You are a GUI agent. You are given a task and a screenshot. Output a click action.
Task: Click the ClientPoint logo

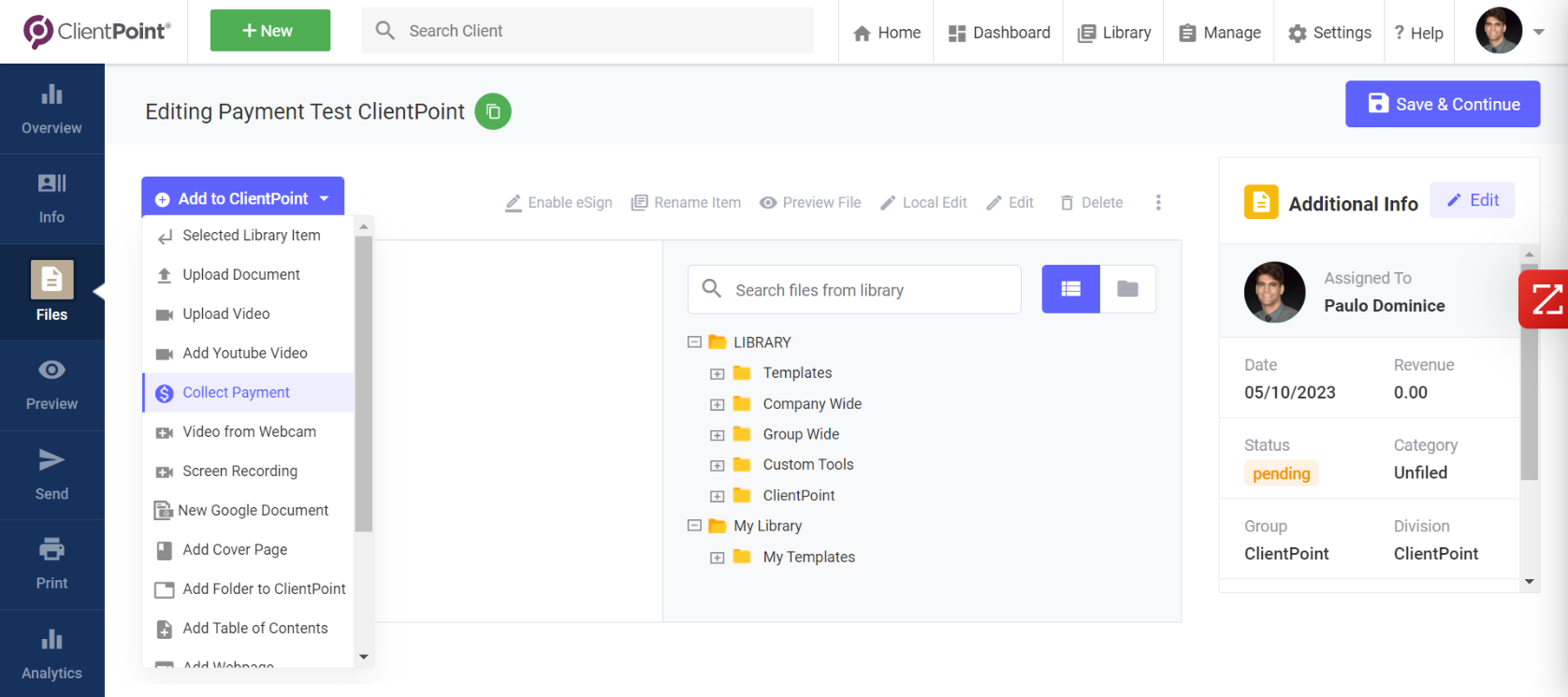96,31
